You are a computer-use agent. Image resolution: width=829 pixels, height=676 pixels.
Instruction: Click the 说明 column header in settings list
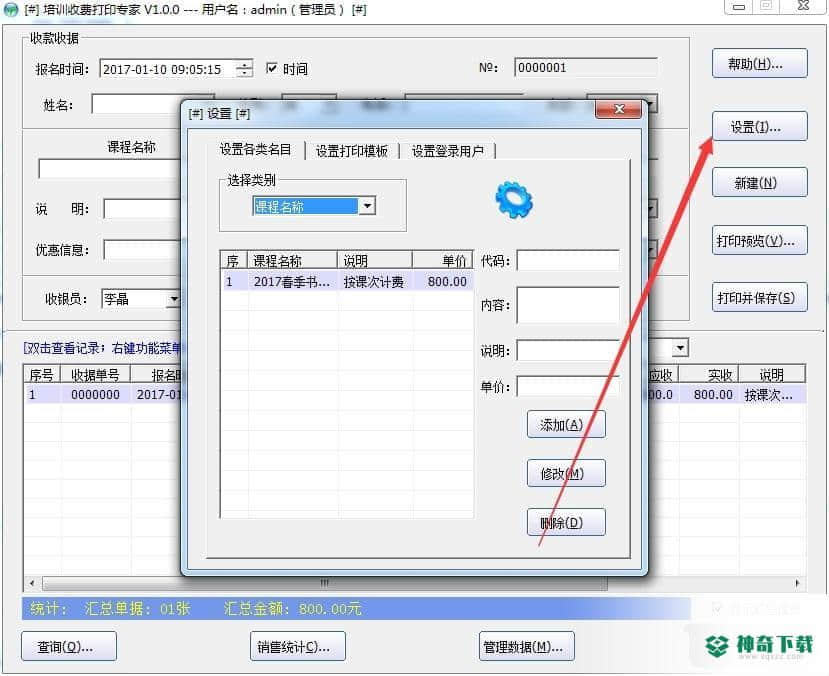click(x=375, y=260)
